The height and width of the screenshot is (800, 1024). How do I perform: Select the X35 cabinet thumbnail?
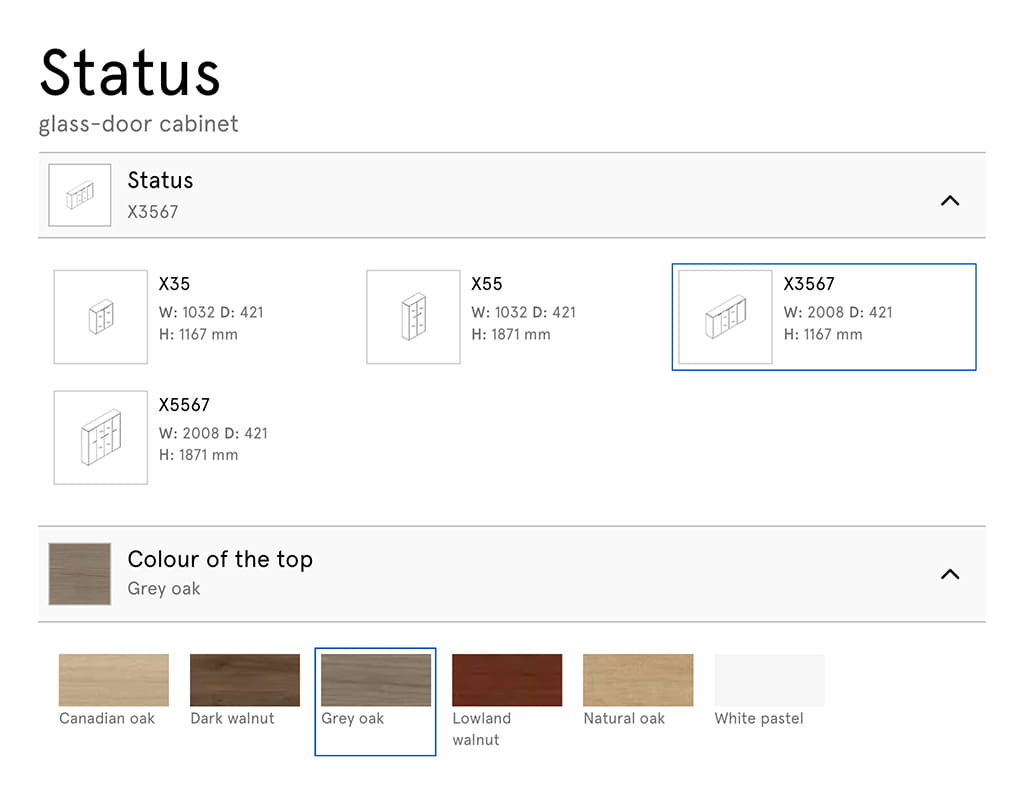101,317
